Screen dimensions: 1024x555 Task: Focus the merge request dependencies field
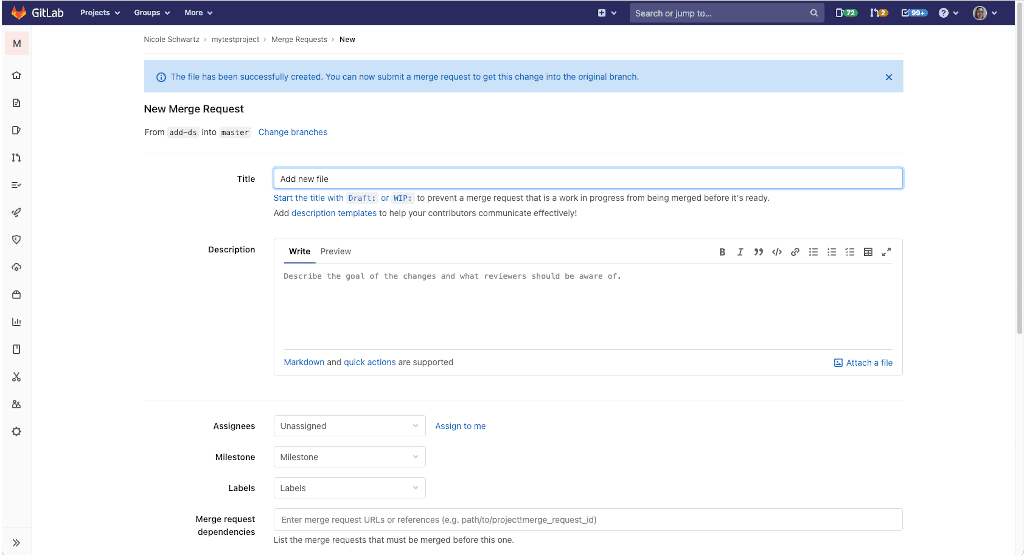588,520
